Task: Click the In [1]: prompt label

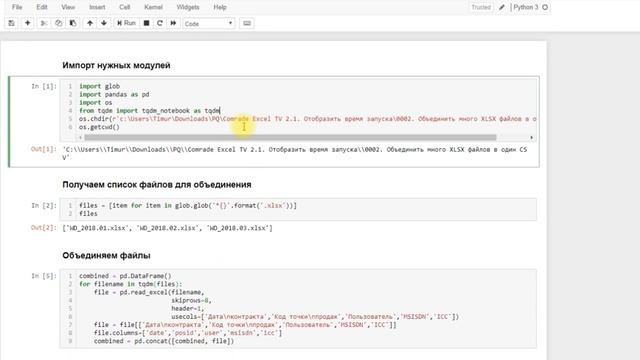Action: (x=44, y=86)
